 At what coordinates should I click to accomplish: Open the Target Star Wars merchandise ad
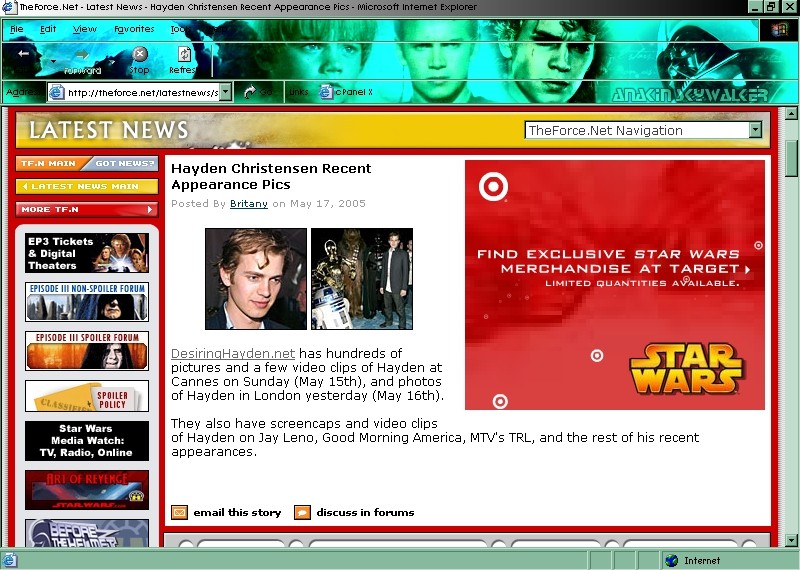[615, 285]
